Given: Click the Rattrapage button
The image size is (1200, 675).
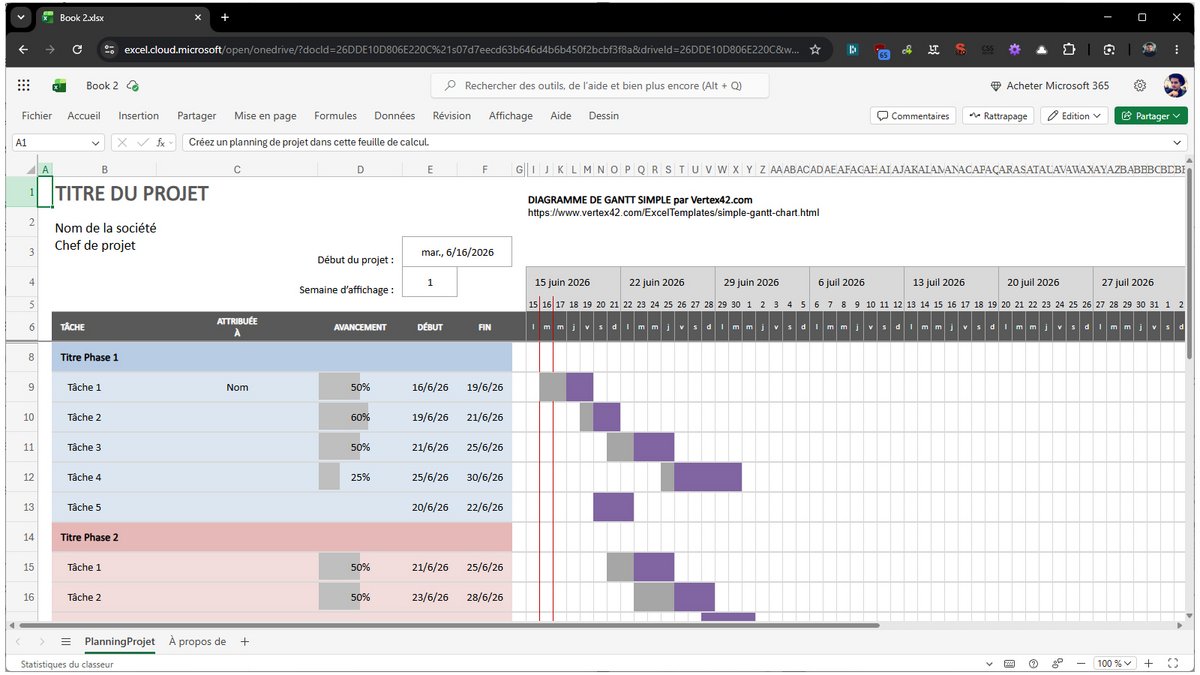Looking at the screenshot, I should click(x=998, y=116).
